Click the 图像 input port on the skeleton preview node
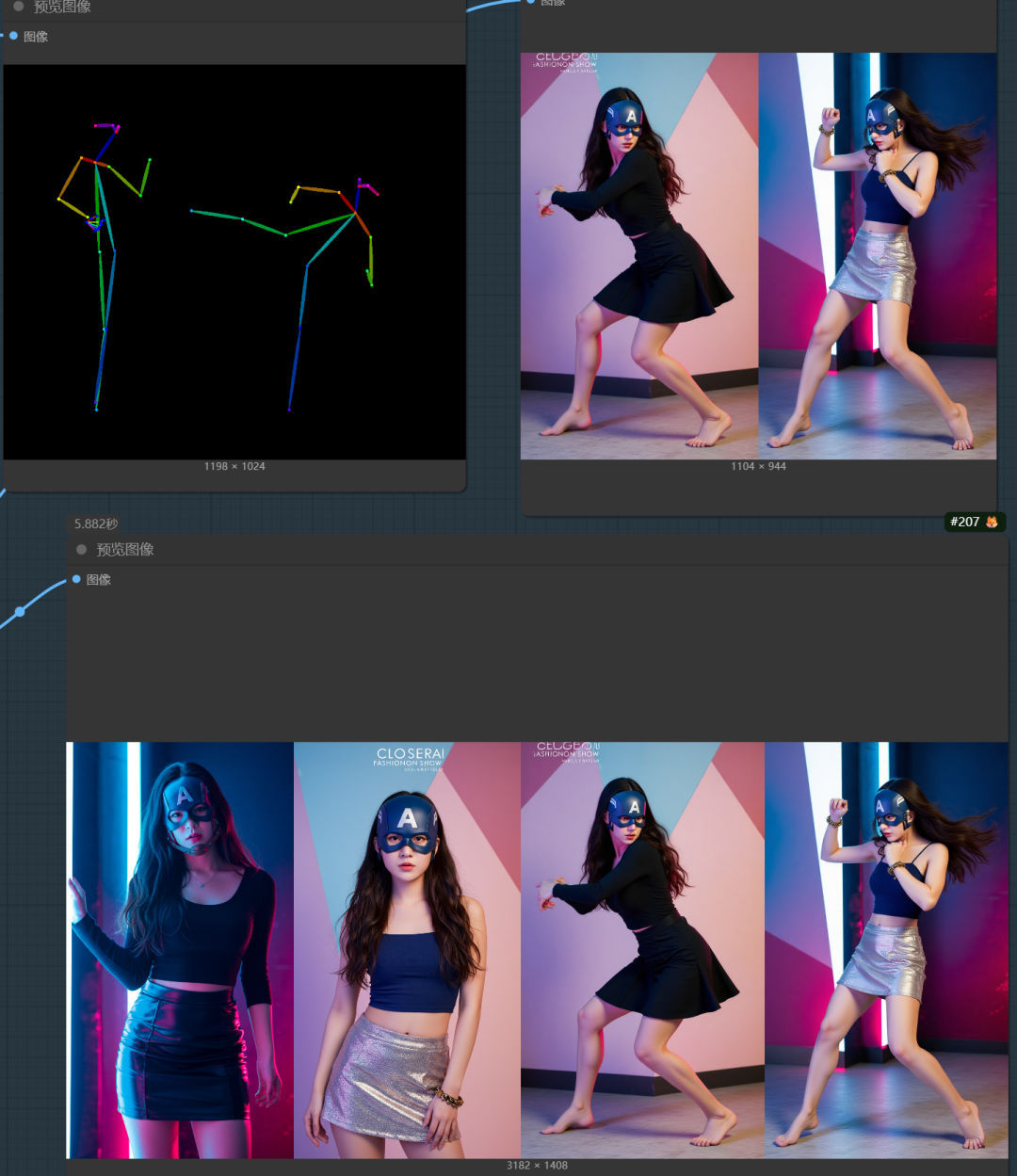This screenshot has width=1017, height=1176. pyautogui.click(x=13, y=36)
